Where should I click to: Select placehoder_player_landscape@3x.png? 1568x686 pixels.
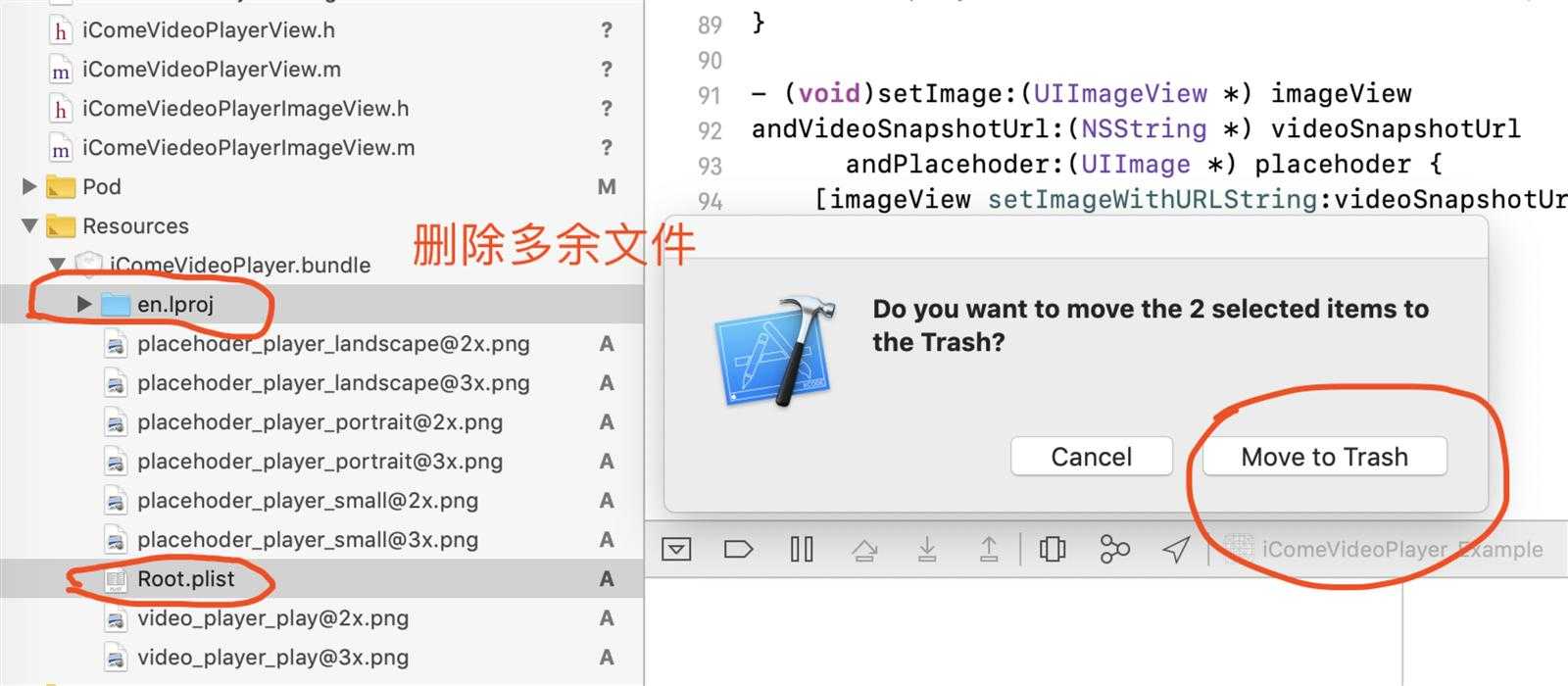pos(333,383)
